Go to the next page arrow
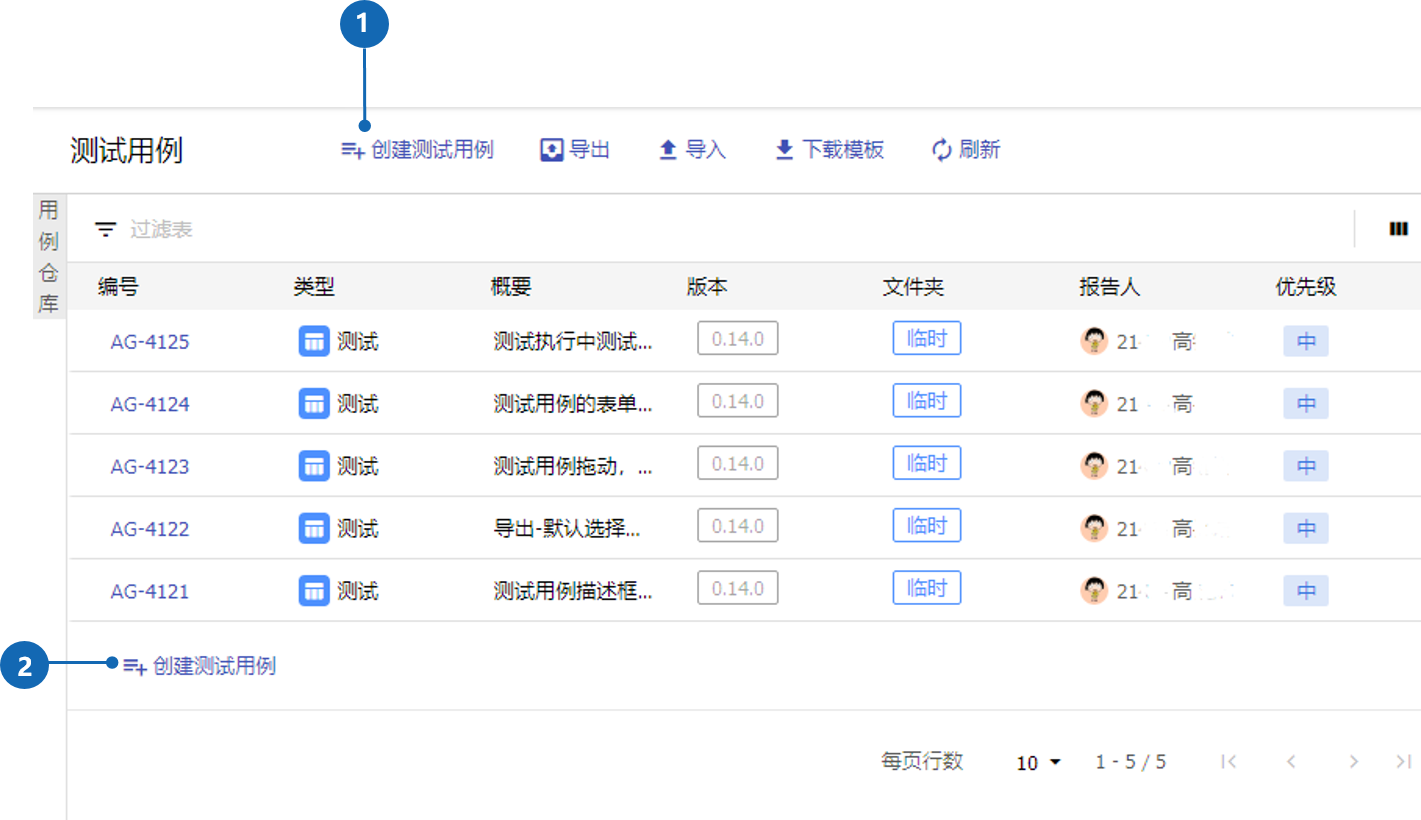The height and width of the screenshot is (820, 1421). click(x=1353, y=762)
